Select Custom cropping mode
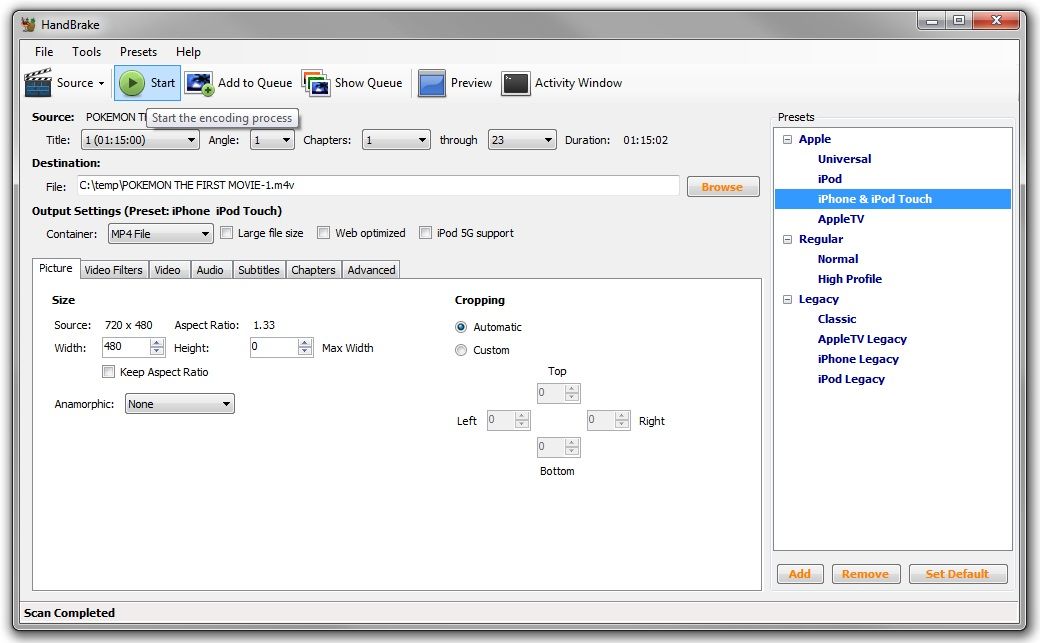This screenshot has width=1040, height=643. 461,350
